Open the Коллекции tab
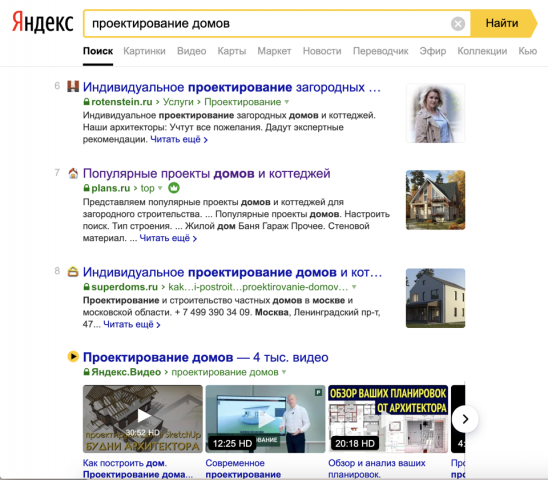 click(482, 51)
